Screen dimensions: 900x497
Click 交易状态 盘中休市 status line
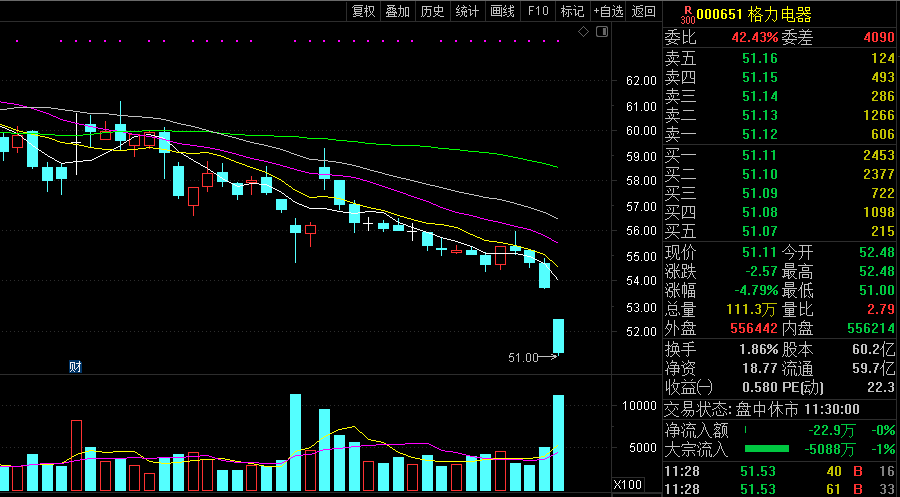[x=762, y=409]
